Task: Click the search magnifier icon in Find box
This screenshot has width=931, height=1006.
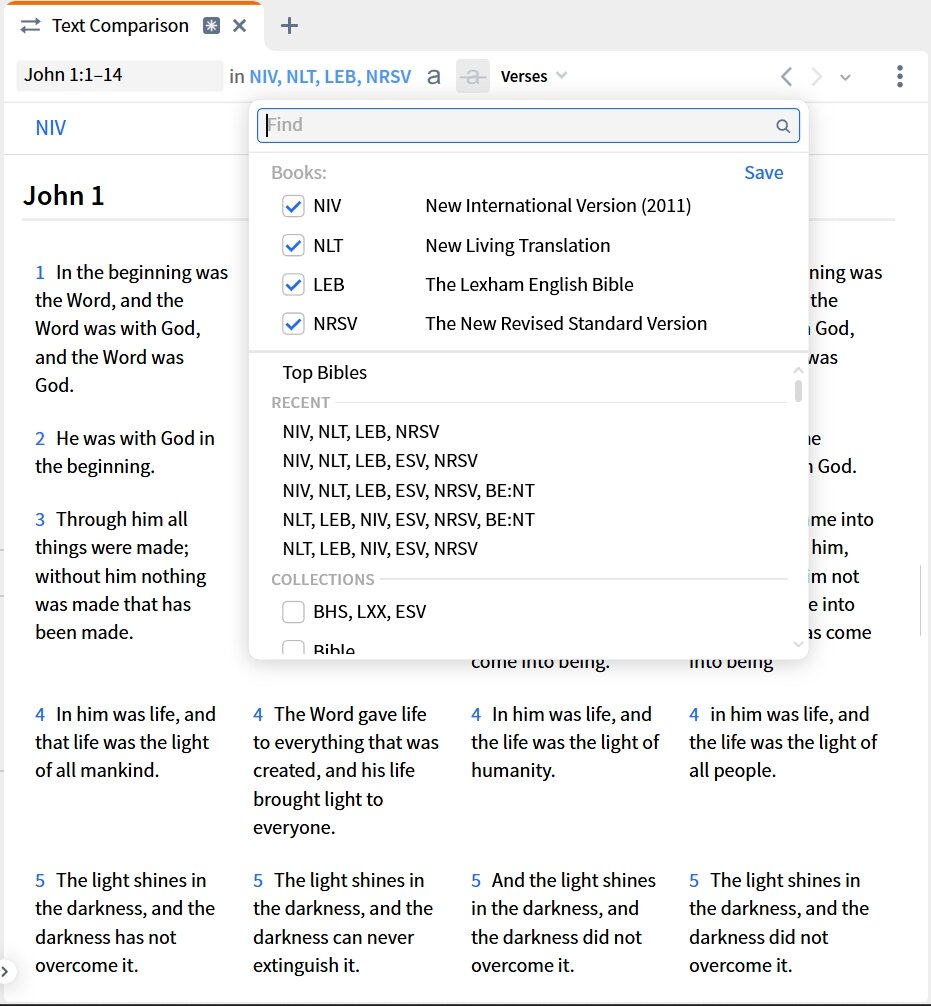Action: click(x=783, y=126)
